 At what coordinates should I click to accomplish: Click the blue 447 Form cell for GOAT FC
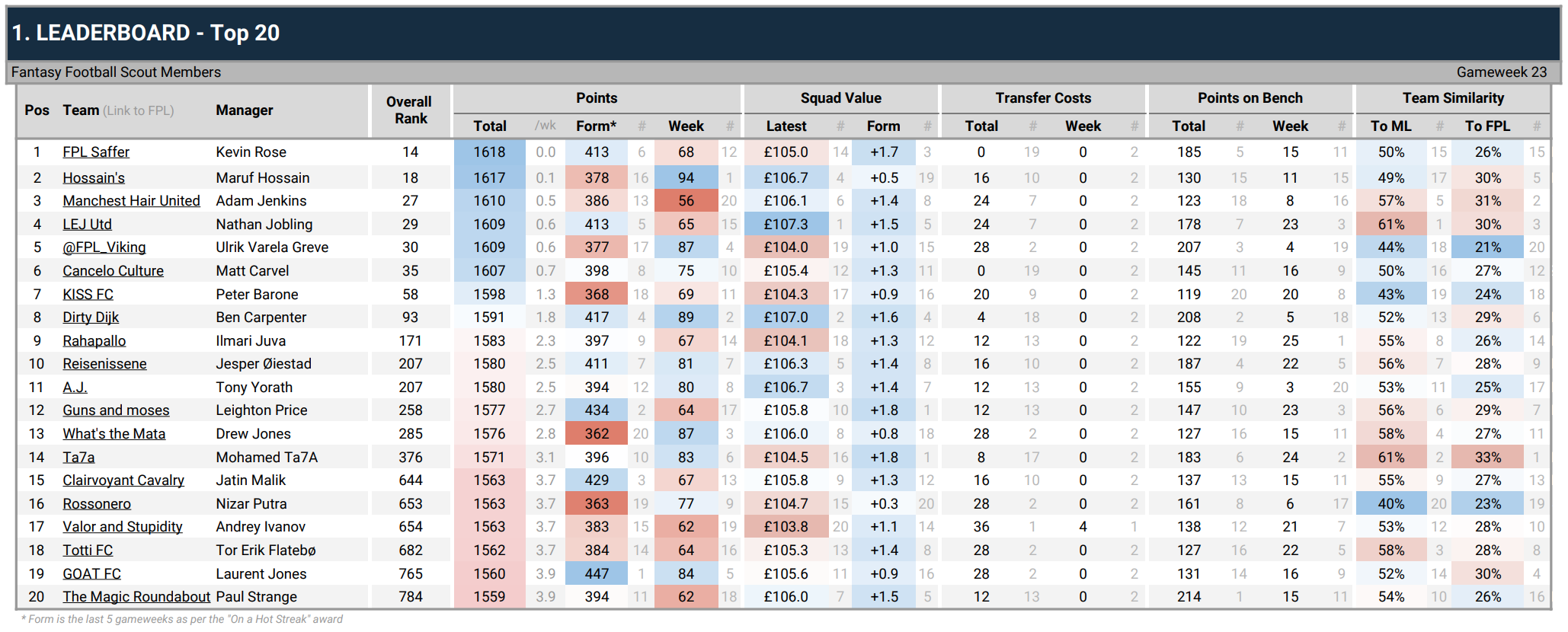[x=596, y=574]
